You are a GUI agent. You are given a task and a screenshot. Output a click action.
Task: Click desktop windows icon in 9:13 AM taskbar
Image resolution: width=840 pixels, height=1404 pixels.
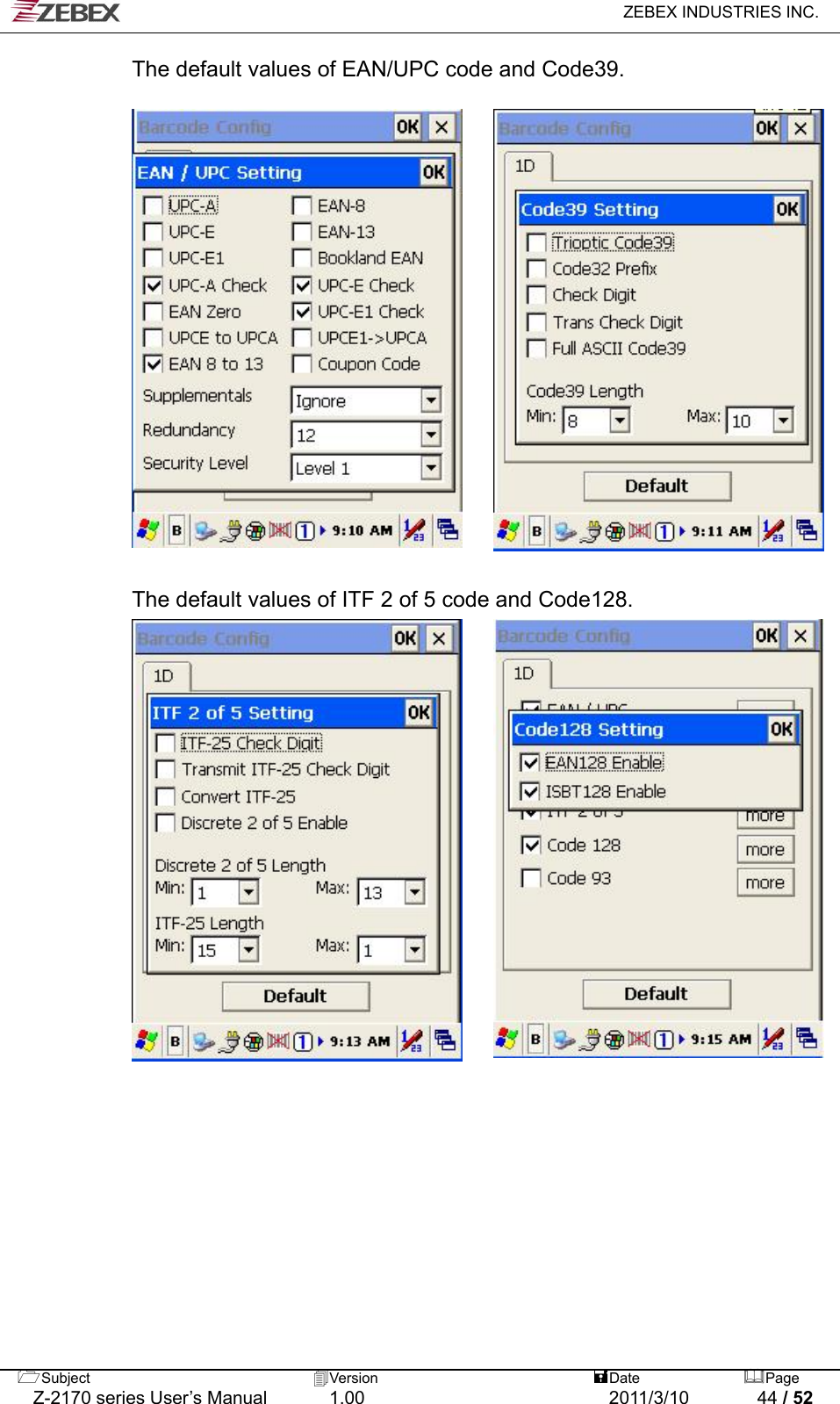coord(445,1040)
